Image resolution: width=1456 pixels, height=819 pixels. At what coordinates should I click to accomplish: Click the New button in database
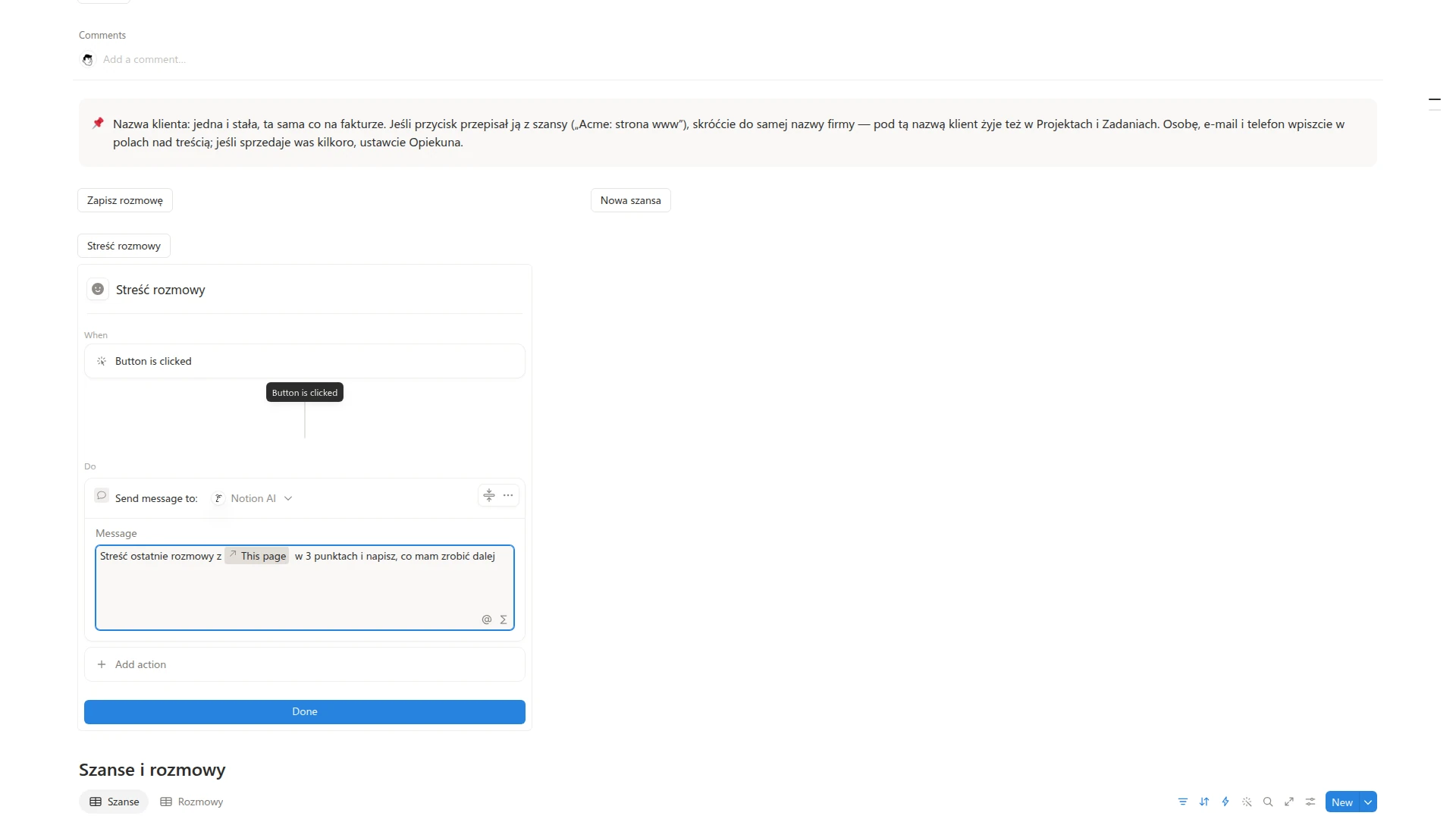[1342, 802]
